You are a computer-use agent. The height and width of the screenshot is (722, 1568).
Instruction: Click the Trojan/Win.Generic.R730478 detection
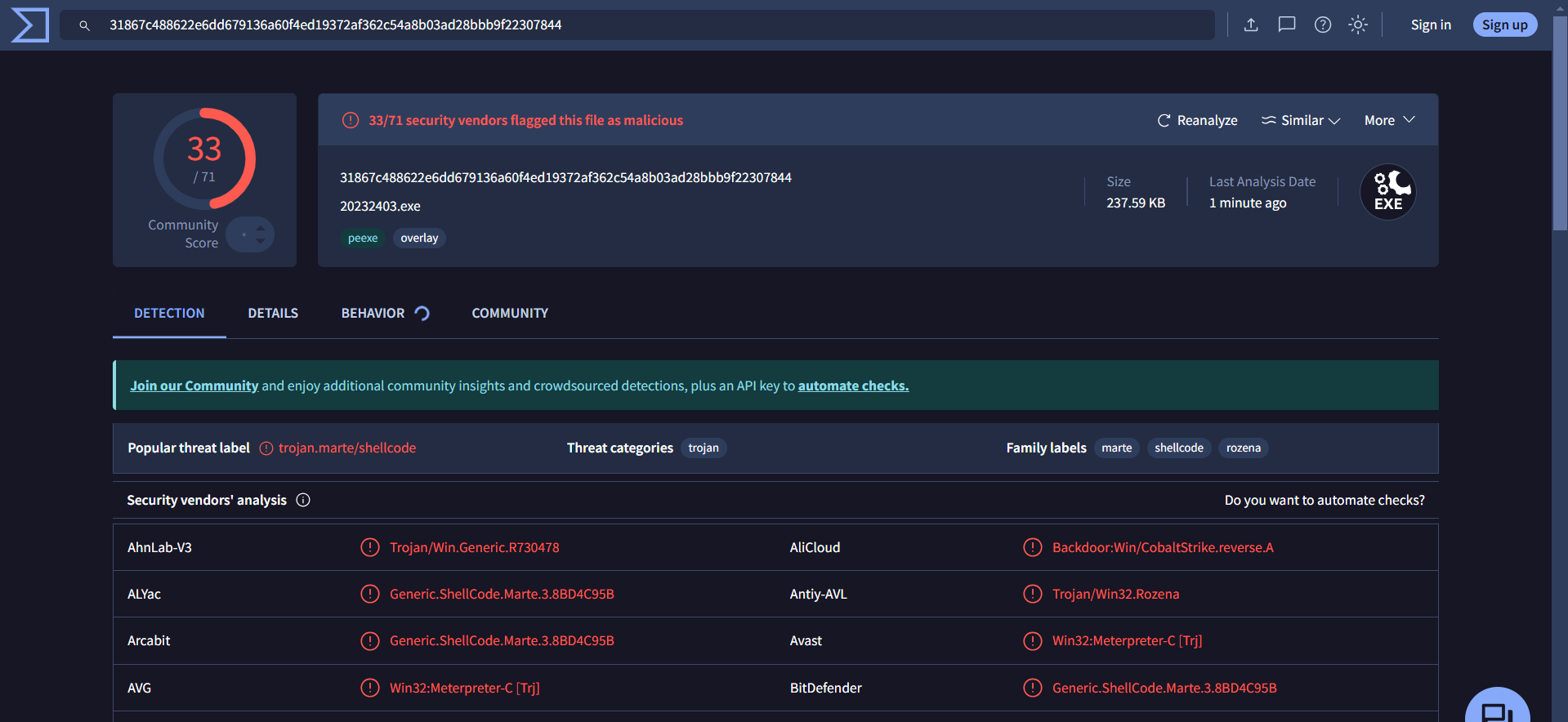point(475,547)
